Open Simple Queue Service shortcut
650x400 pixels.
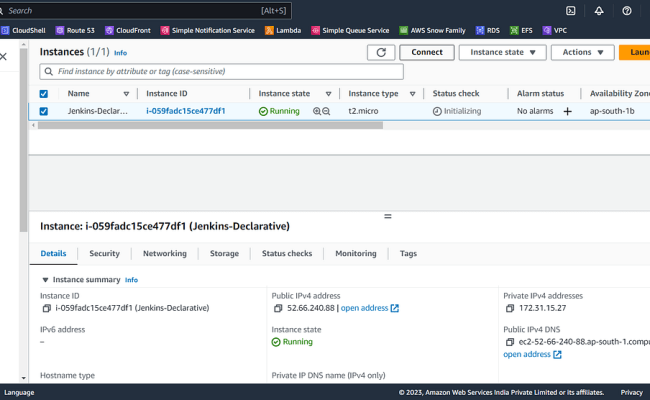[350, 30]
